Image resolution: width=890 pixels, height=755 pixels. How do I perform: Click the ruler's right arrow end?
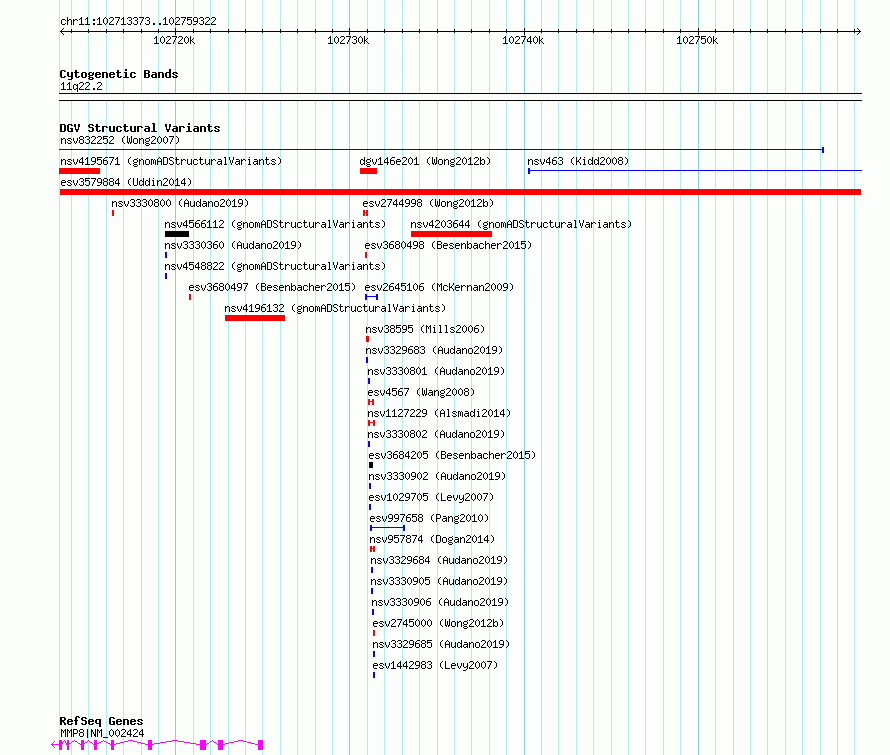[858, 31]
